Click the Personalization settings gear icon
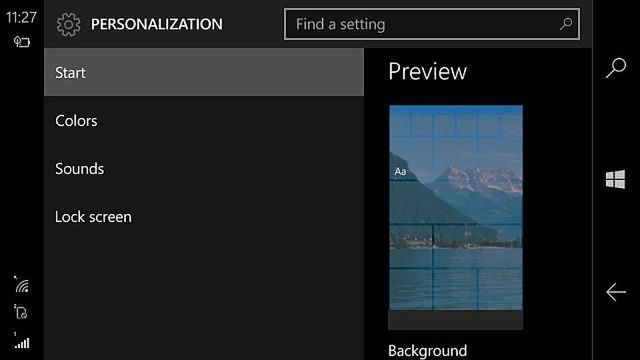Screen dimensions: 640x360 click(69, 24)
